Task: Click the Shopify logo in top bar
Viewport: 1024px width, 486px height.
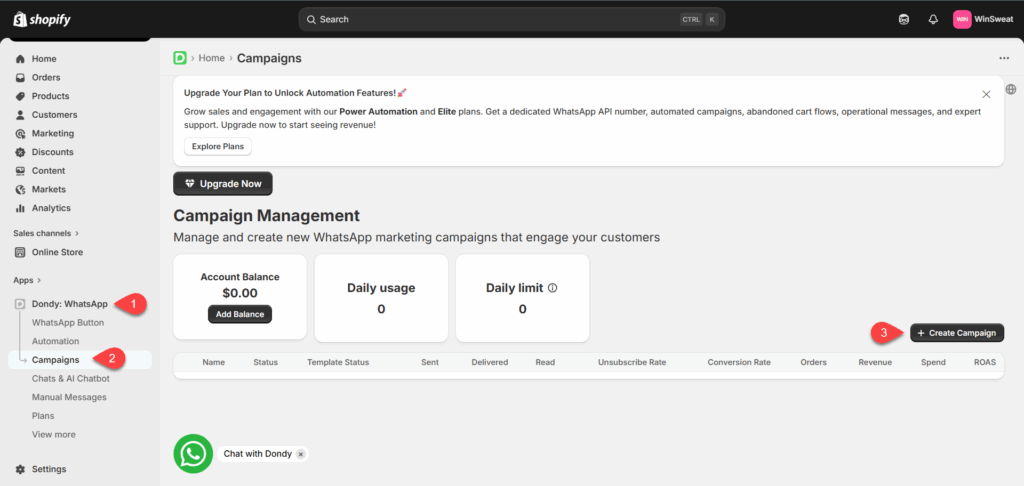Action: [42, 19]
